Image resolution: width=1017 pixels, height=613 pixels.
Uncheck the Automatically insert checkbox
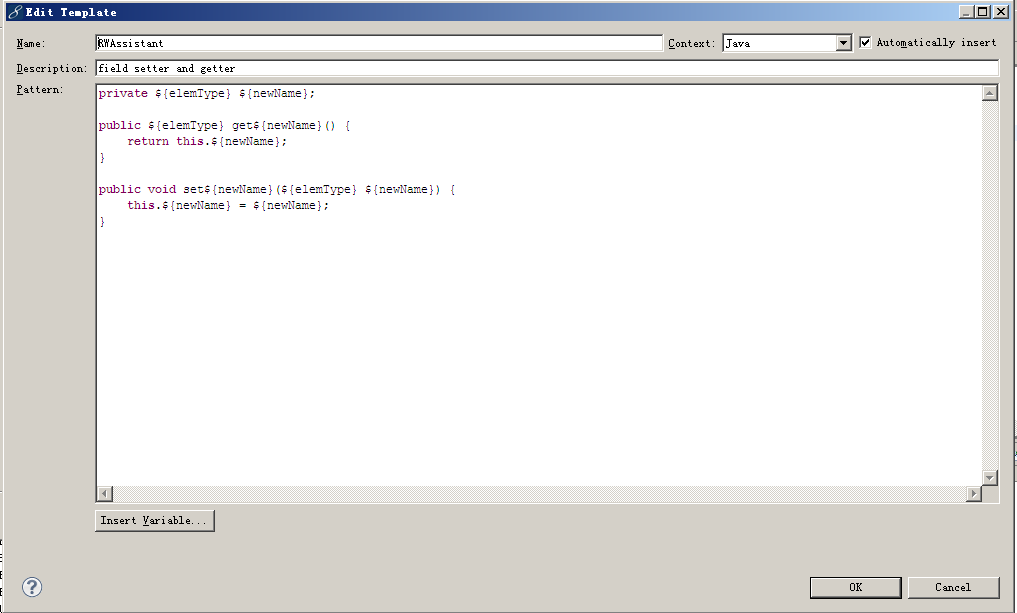tap(866, 43)
